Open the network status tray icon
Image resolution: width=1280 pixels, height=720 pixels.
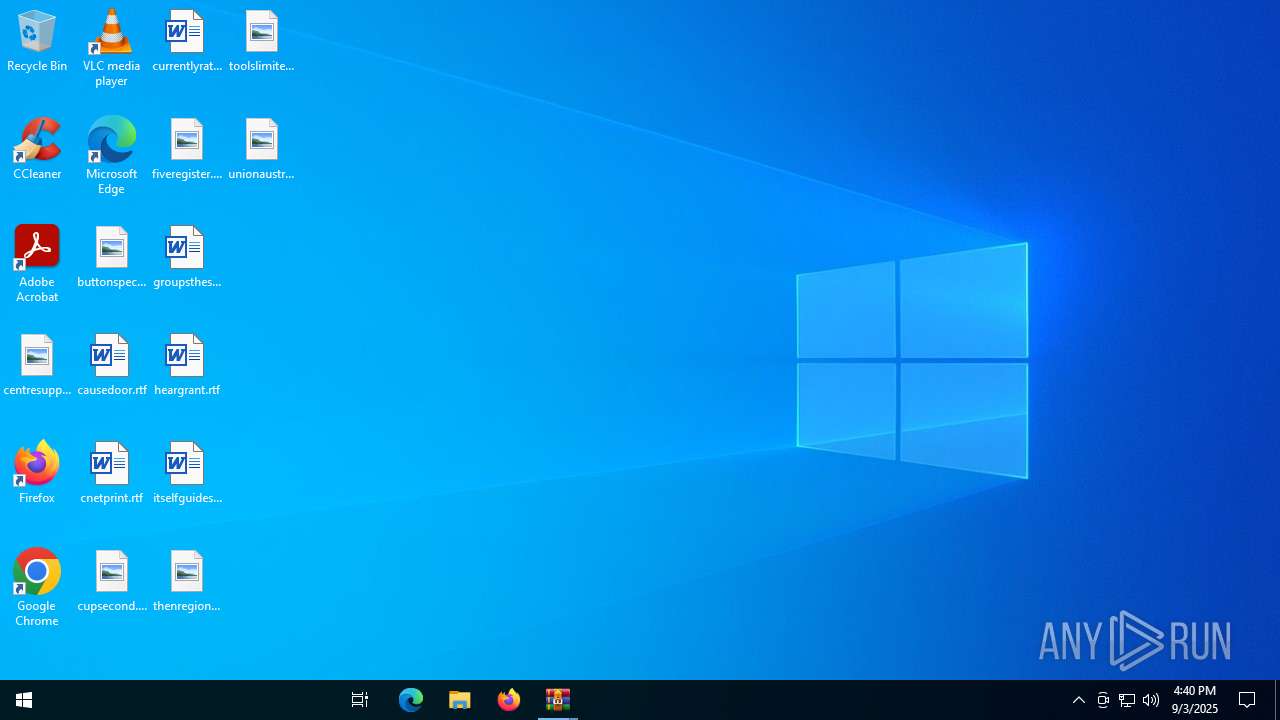(1127, 700)
